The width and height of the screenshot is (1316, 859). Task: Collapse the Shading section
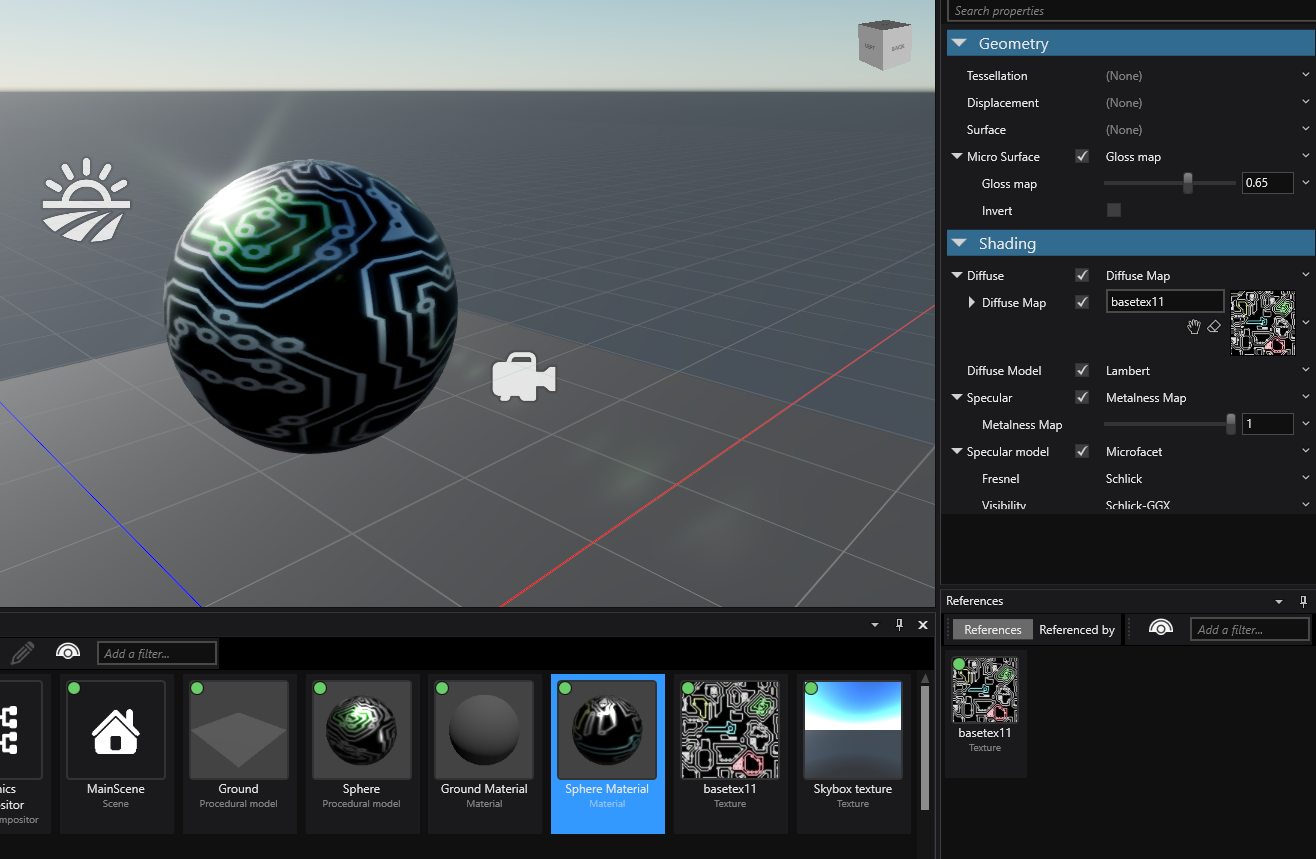point(959,243)
